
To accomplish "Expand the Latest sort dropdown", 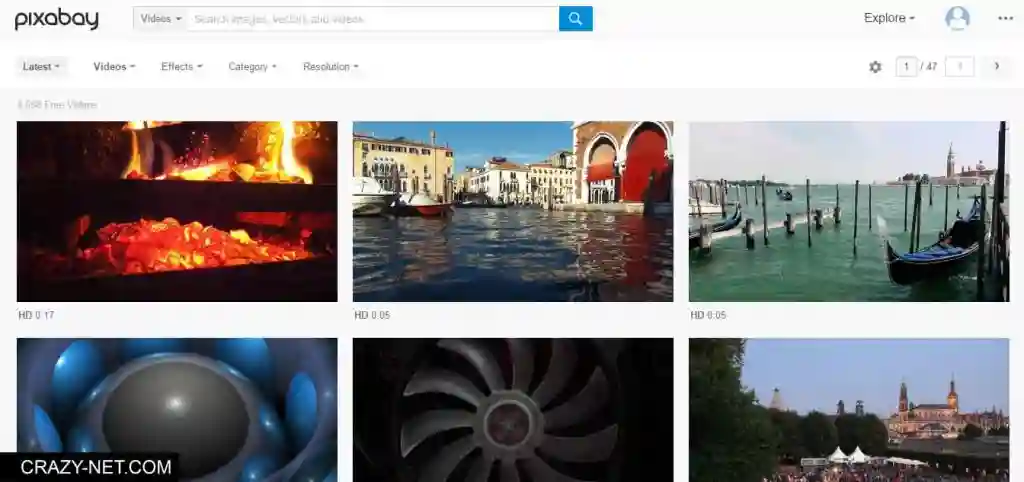I will [x=41, y=67].
